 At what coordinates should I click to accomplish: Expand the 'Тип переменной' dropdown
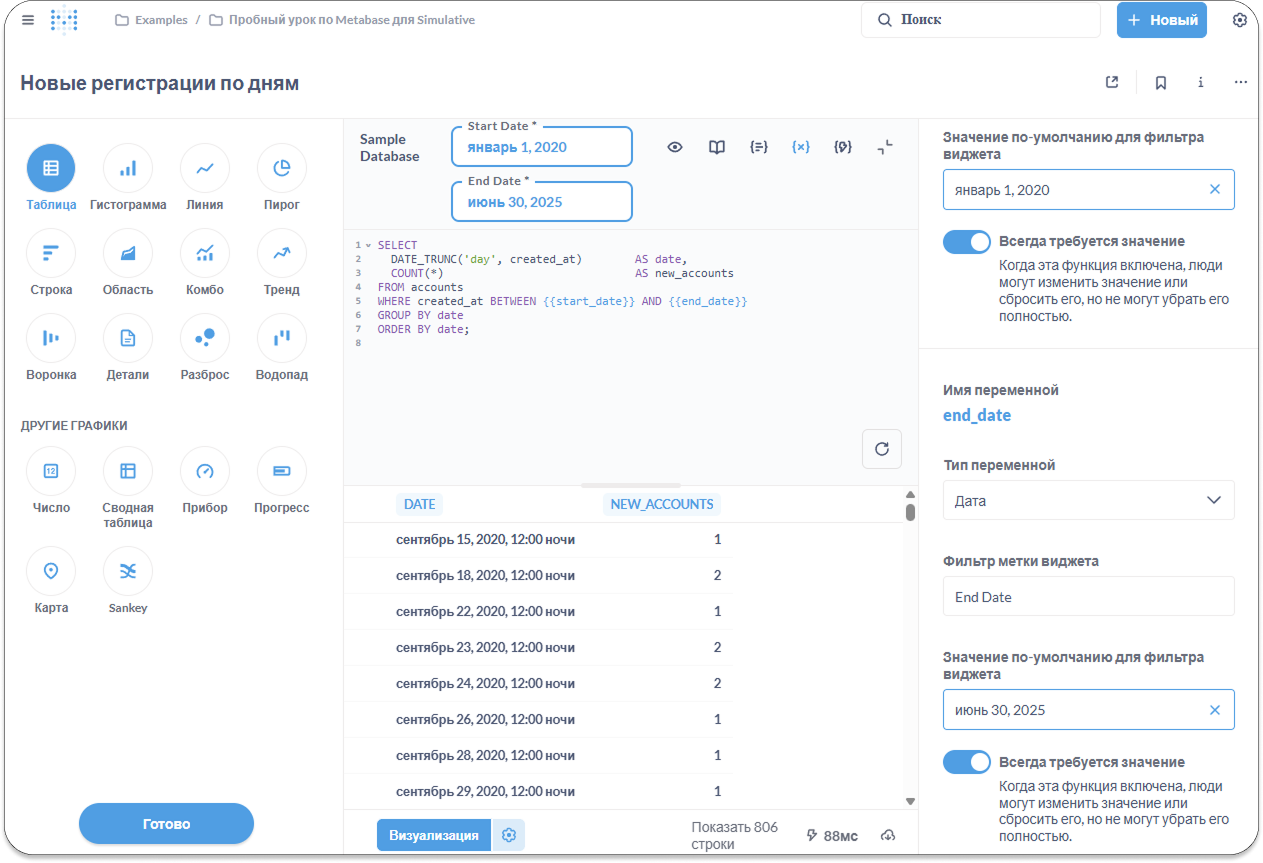[1088, 500]
